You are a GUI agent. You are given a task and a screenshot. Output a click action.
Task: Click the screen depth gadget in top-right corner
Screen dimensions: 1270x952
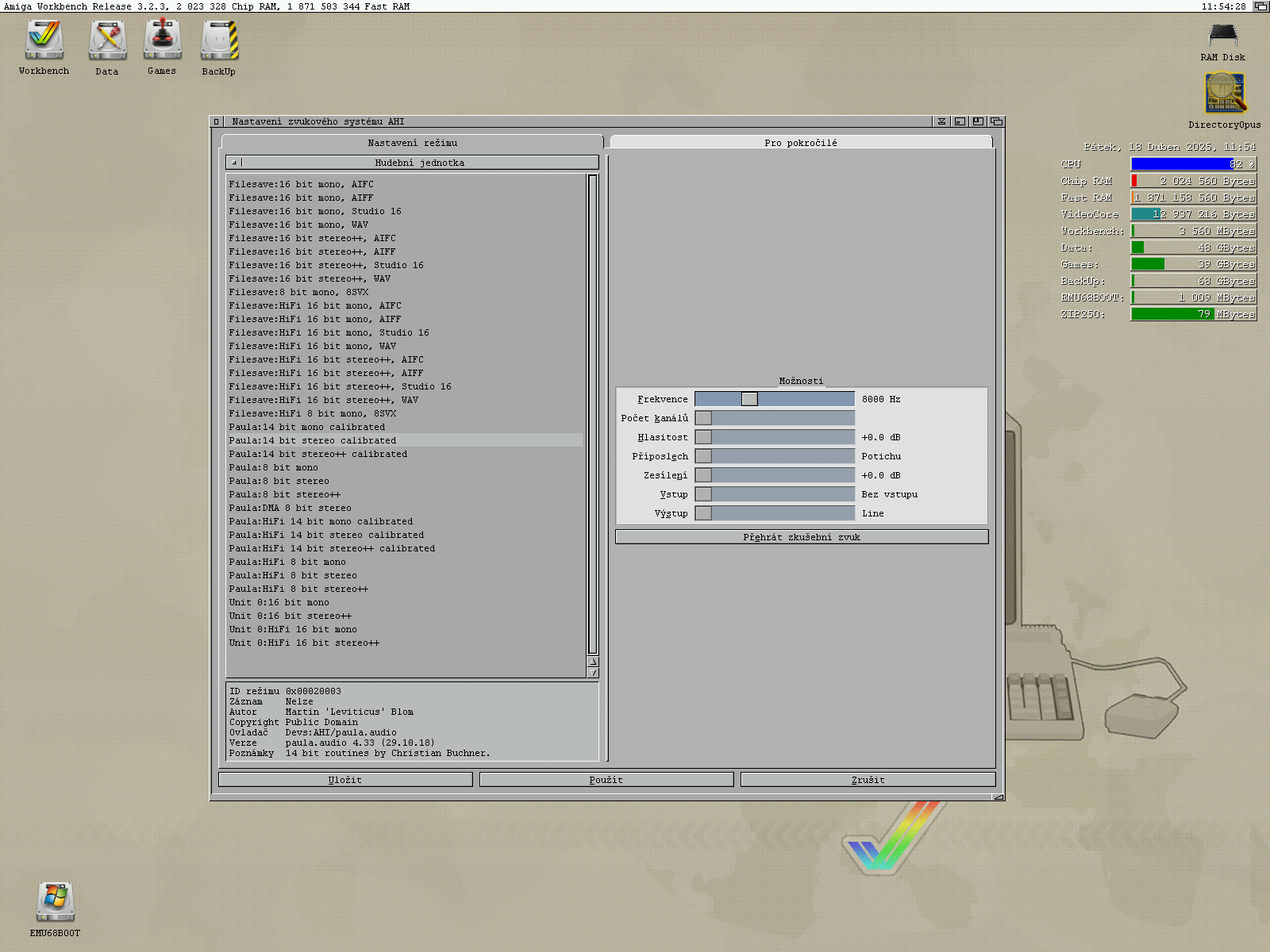[1260, 6]
